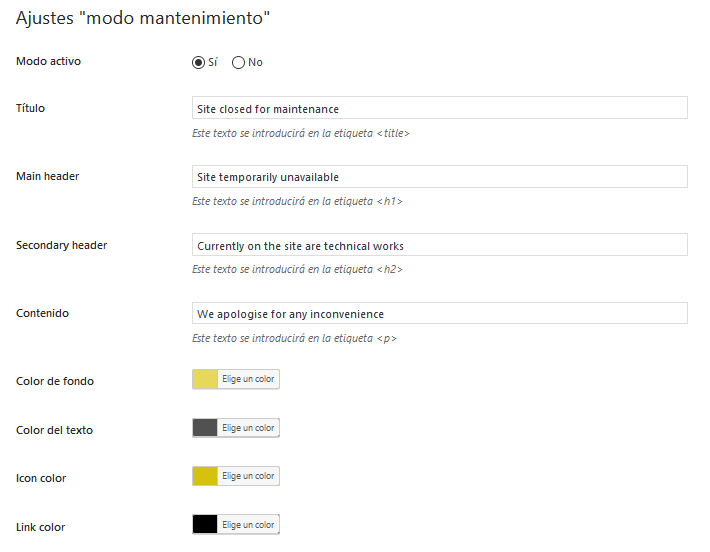Select the "Sí" radio button
The image size is (710, 552).
(x=198, y=63)
